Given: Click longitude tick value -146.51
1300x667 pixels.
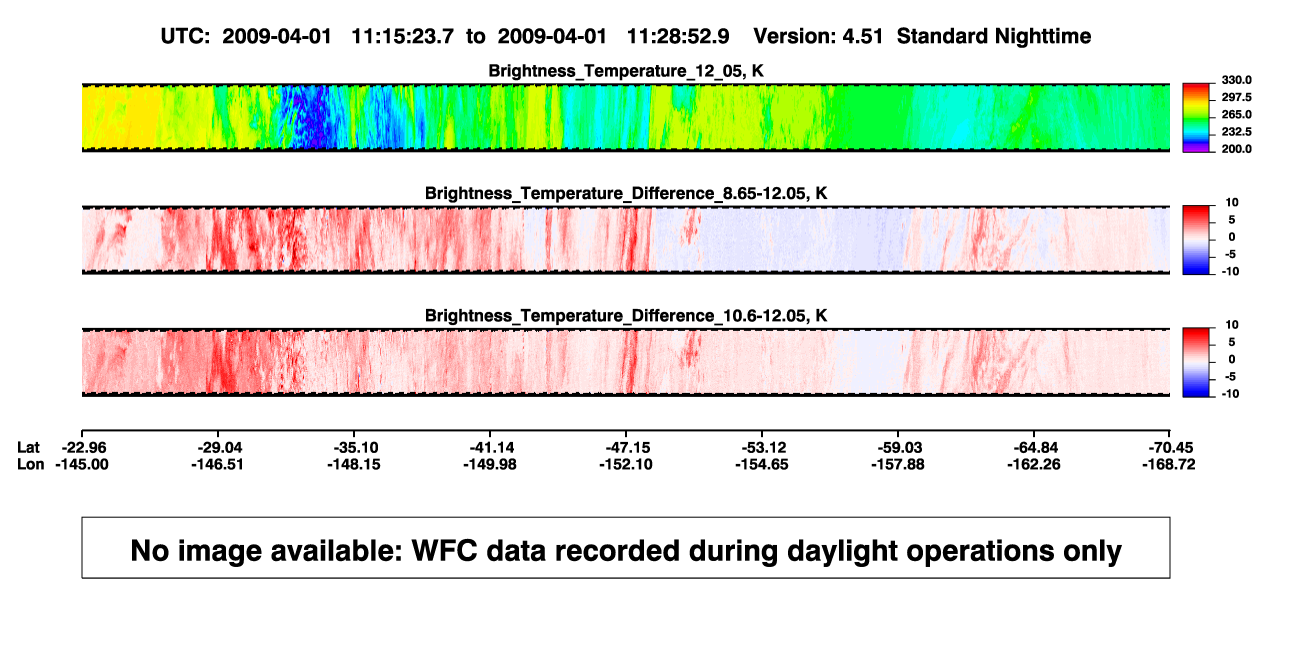Looking at the screenshot, I should [217, 464].
